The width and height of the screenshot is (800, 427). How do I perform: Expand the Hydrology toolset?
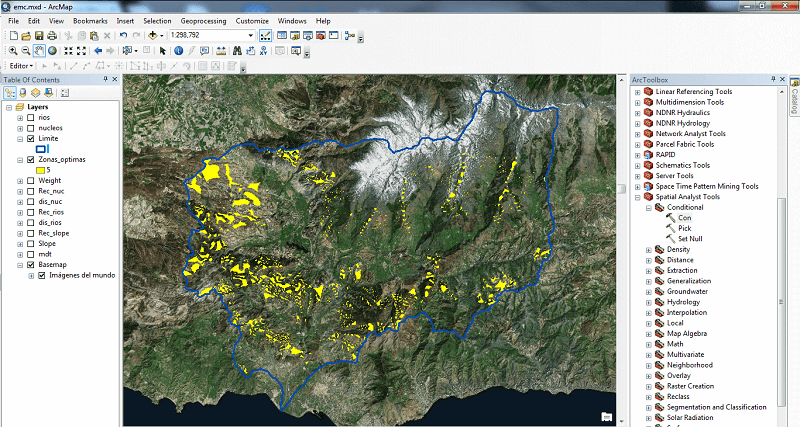pyautogui.click(x=649, y=302)
